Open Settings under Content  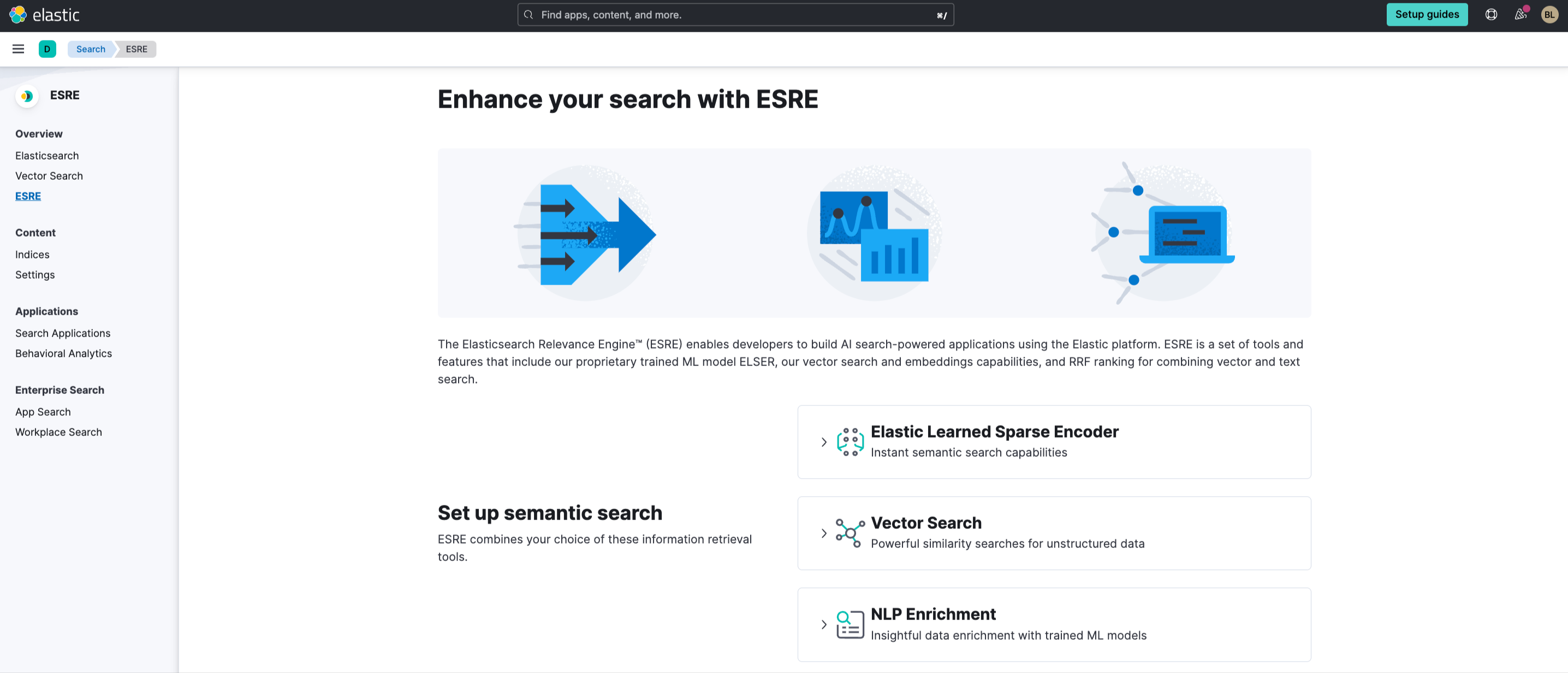click(x=35, y=274)
